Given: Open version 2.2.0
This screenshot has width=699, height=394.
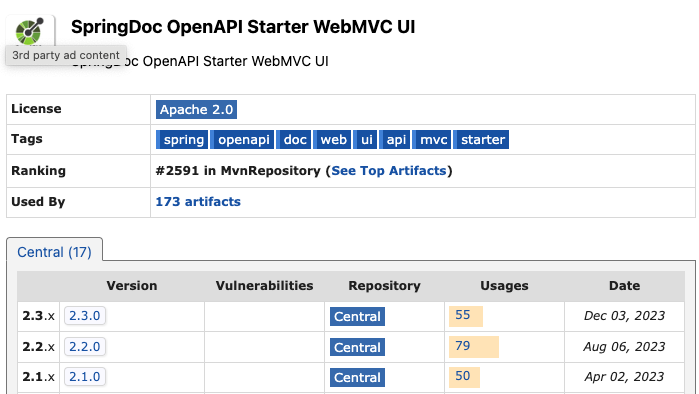Looking at the screenshot, I should [x=85, y=346].
